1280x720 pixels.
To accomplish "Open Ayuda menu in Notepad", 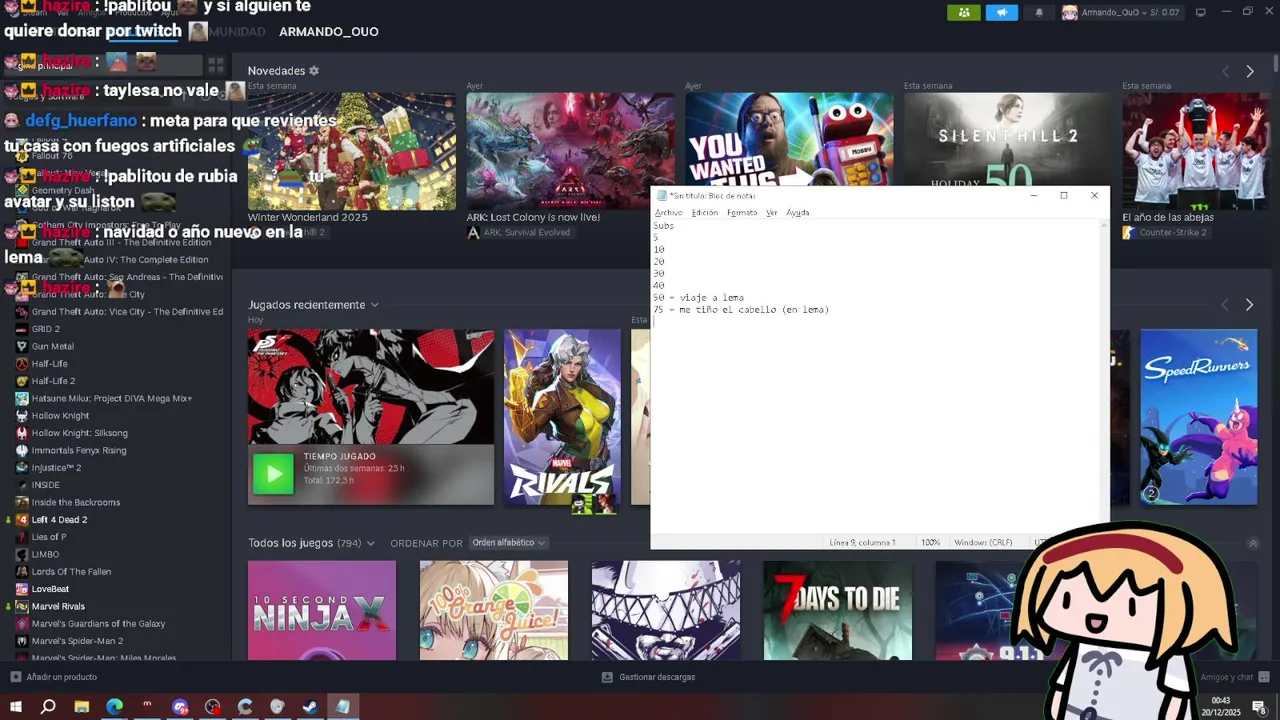I will (797, 213).
